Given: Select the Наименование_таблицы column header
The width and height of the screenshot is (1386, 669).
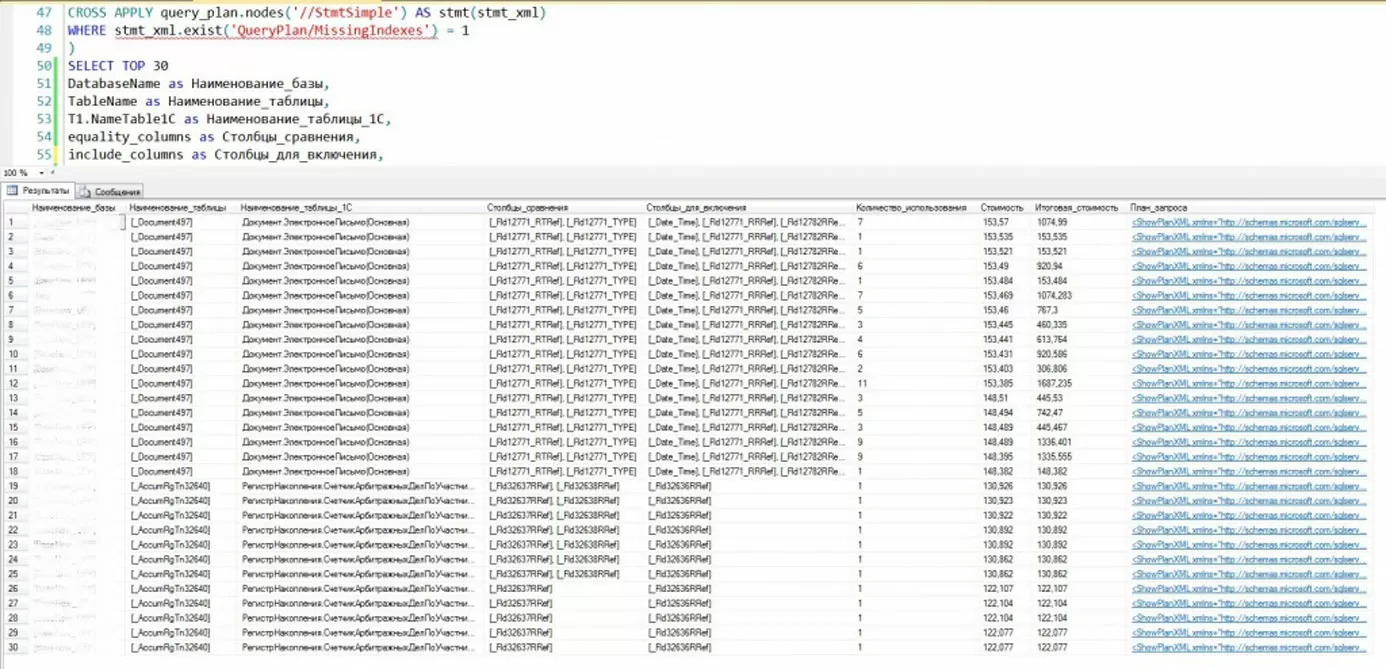Looking at the screenshot, I should tap(178, 207).
